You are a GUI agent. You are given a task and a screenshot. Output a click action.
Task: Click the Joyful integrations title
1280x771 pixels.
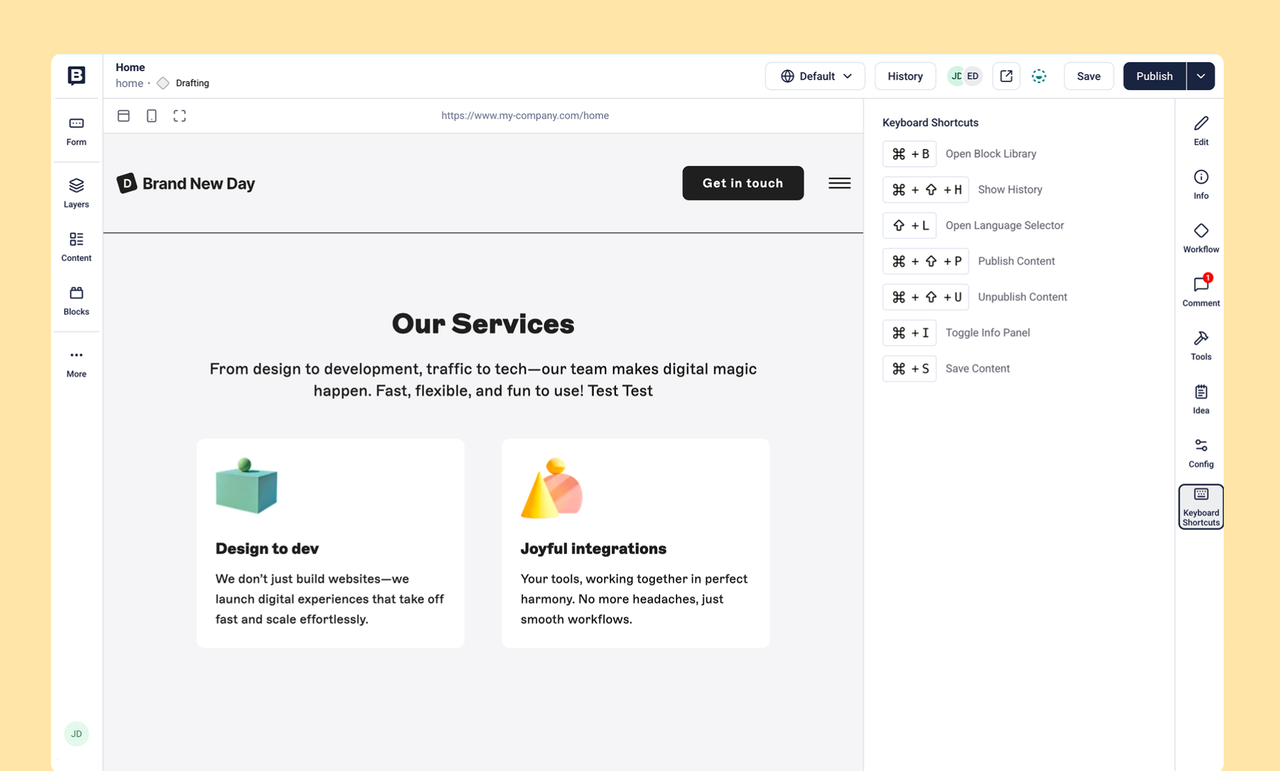(x=593, y=548)
